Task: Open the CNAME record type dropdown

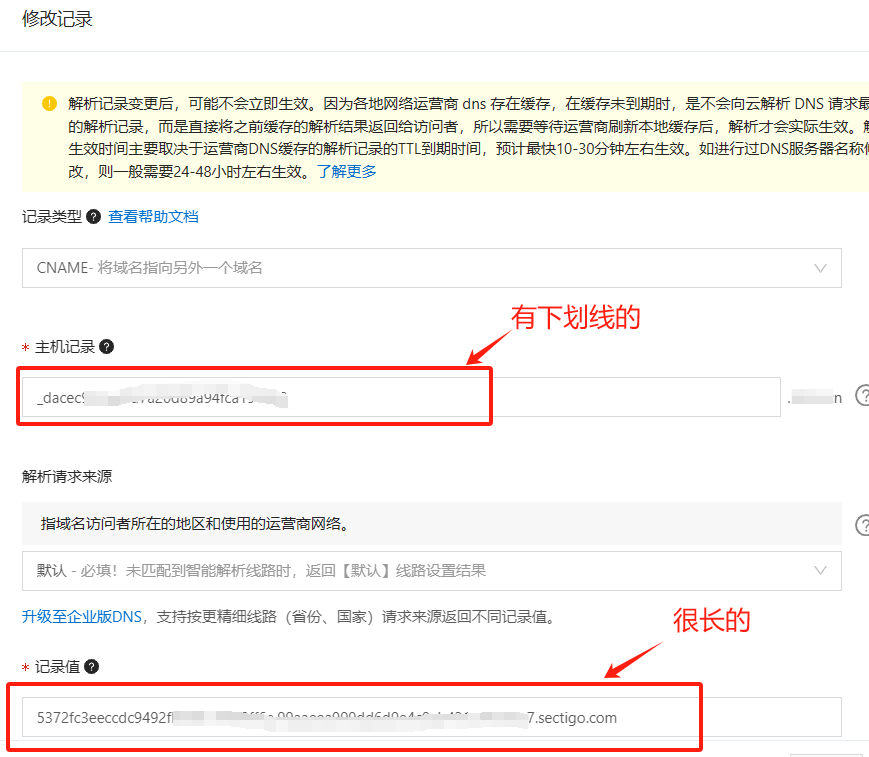Action: pos(431,268)
